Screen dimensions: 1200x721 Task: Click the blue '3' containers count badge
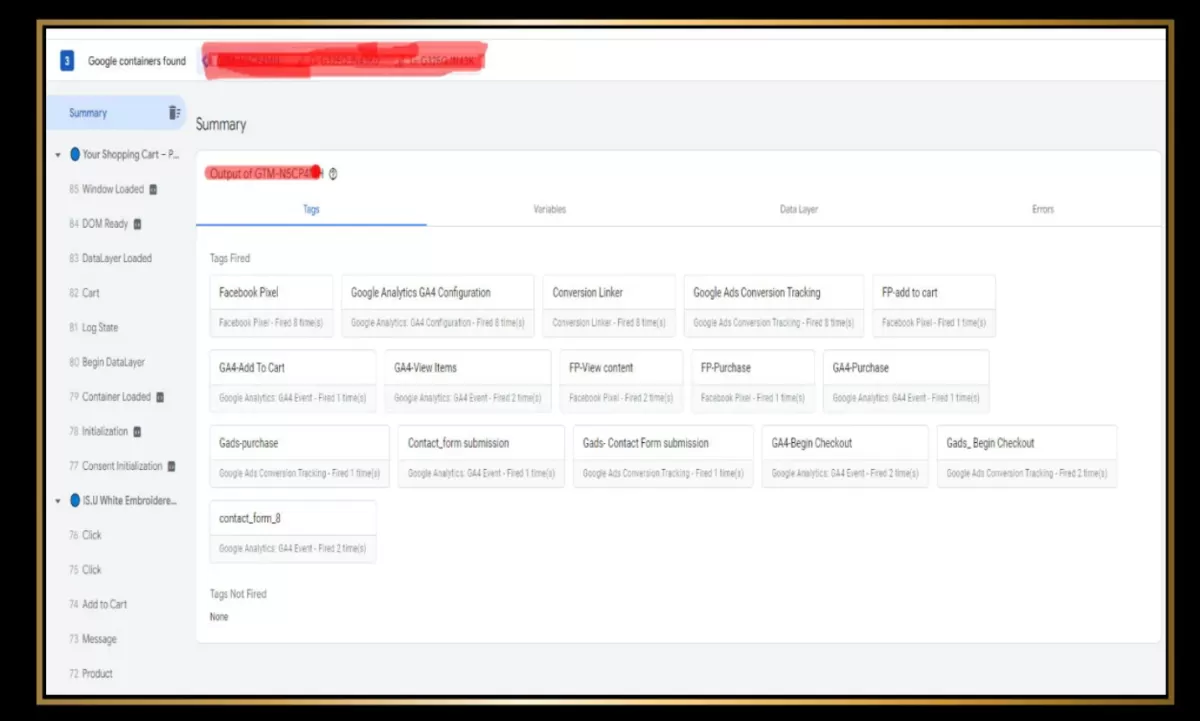67,61
